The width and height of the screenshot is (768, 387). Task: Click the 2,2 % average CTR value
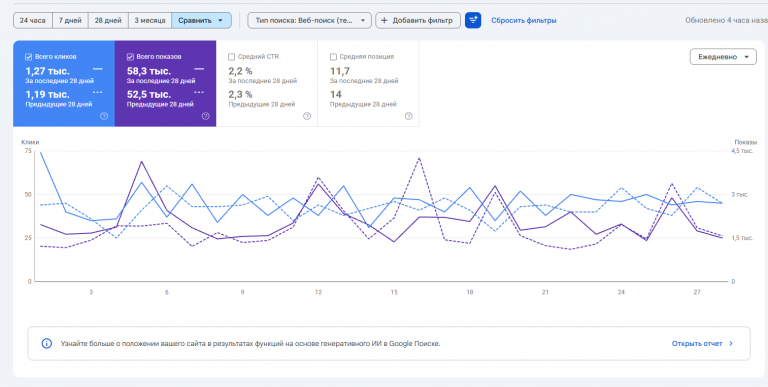(x=240, y=71)
